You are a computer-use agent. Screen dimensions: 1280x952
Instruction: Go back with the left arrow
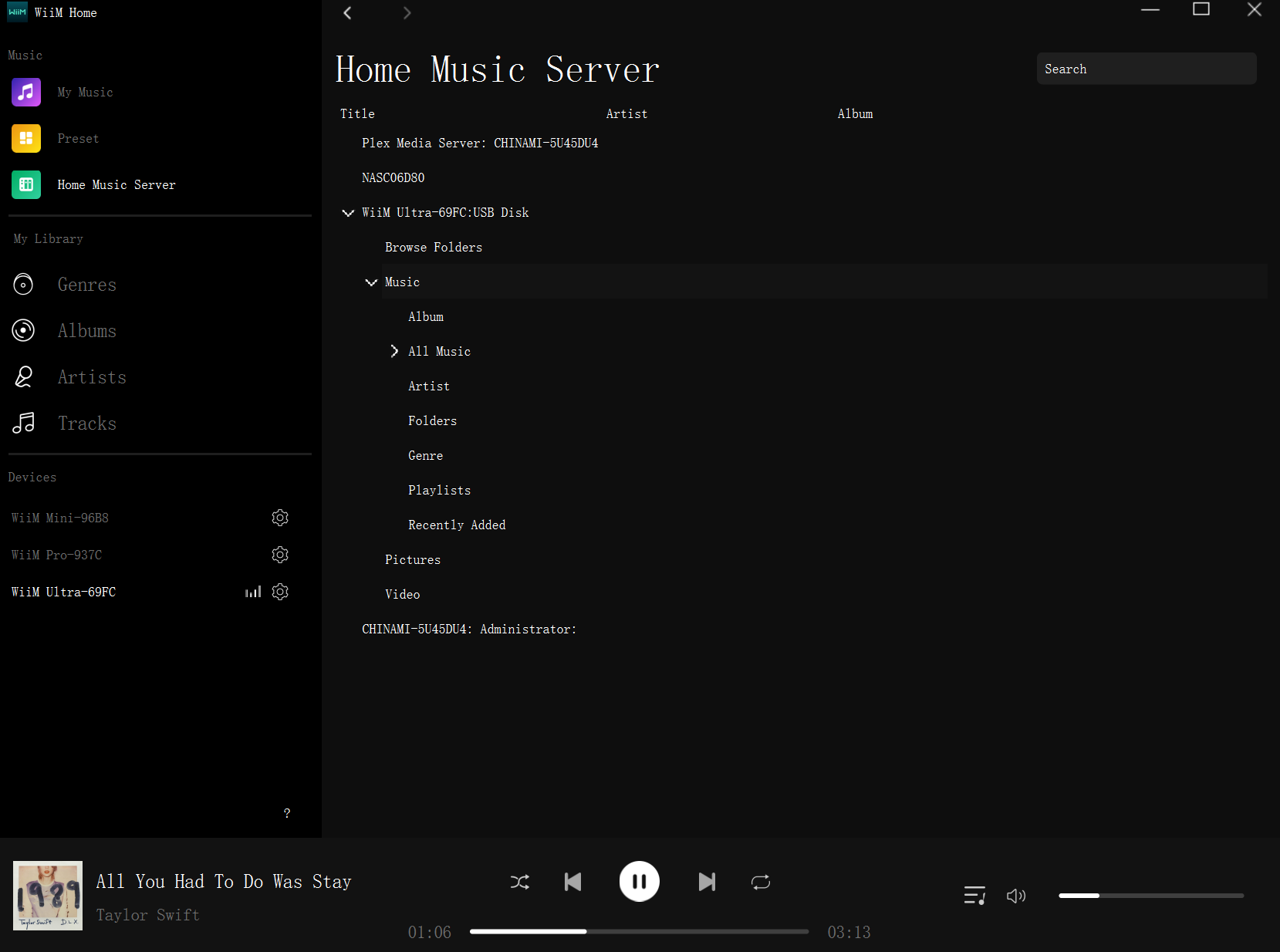(x=347, y=12)
